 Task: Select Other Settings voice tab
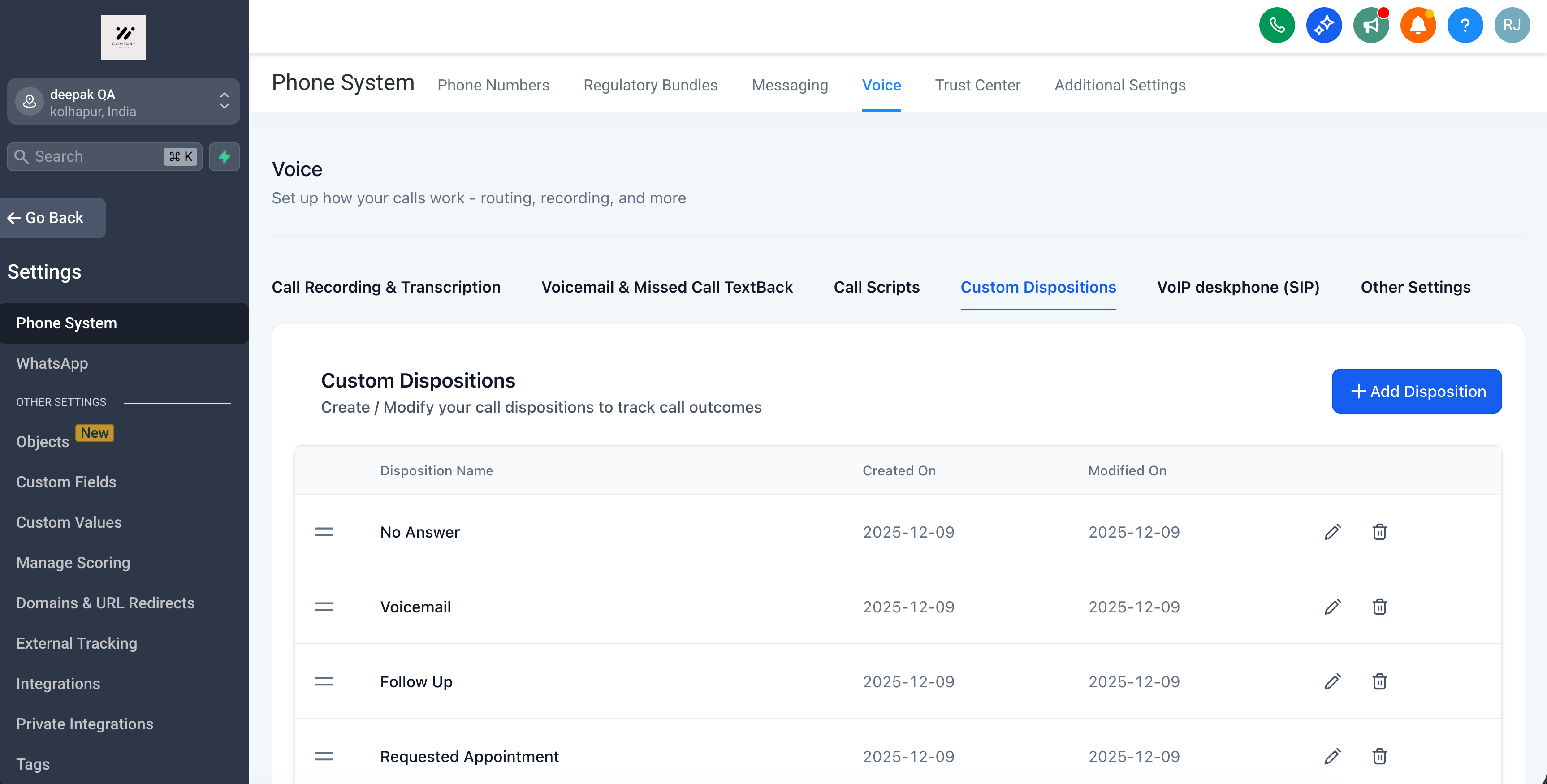1415,287
